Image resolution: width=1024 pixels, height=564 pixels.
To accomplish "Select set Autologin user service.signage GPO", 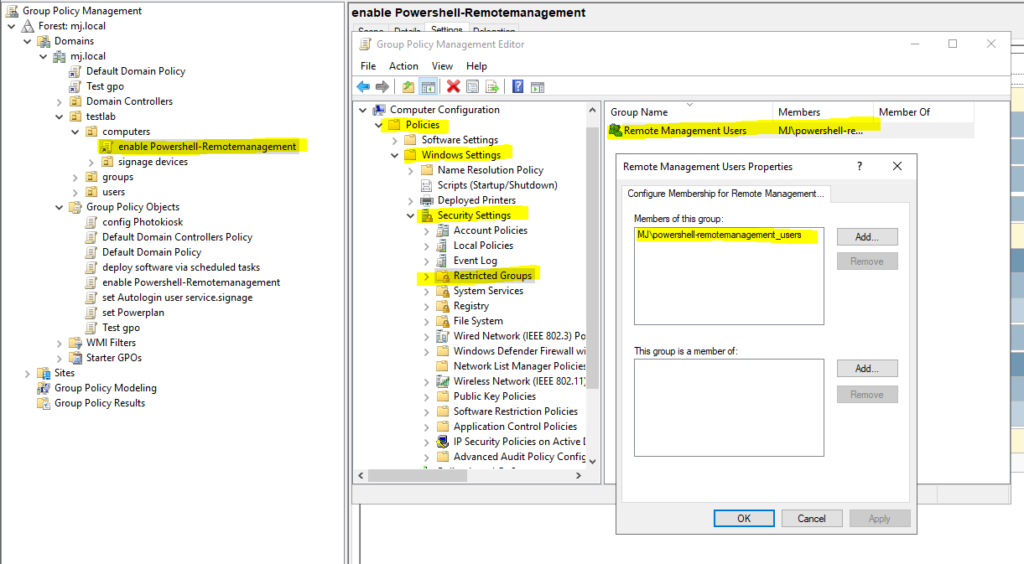I will 177,298.
